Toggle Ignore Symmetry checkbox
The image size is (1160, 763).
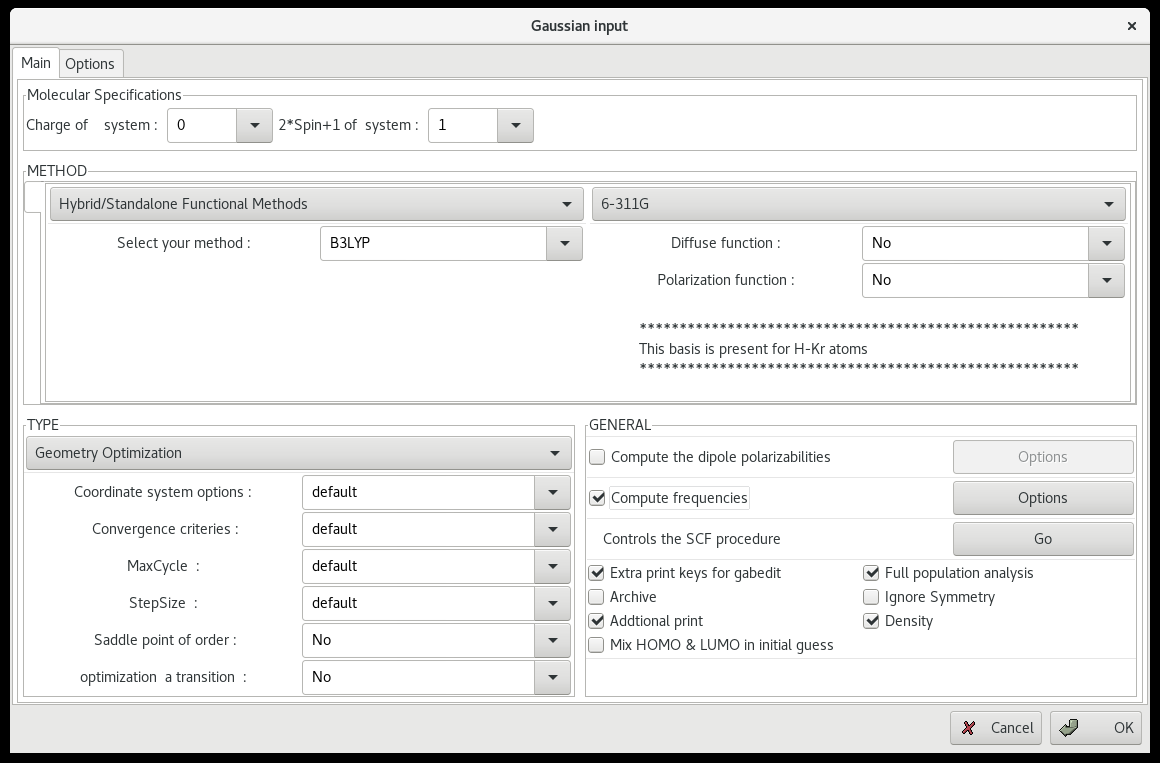click(x=871, y=597)
